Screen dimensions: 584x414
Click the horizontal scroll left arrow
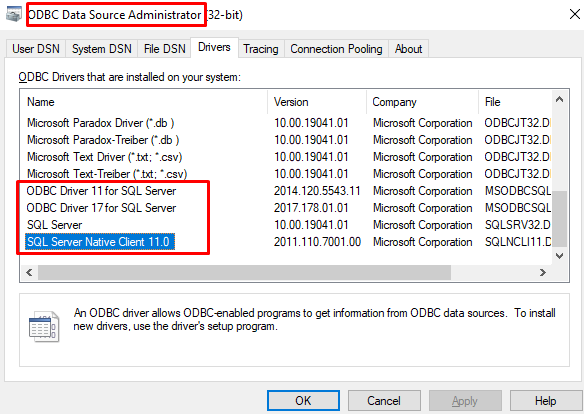pos(29,273)
